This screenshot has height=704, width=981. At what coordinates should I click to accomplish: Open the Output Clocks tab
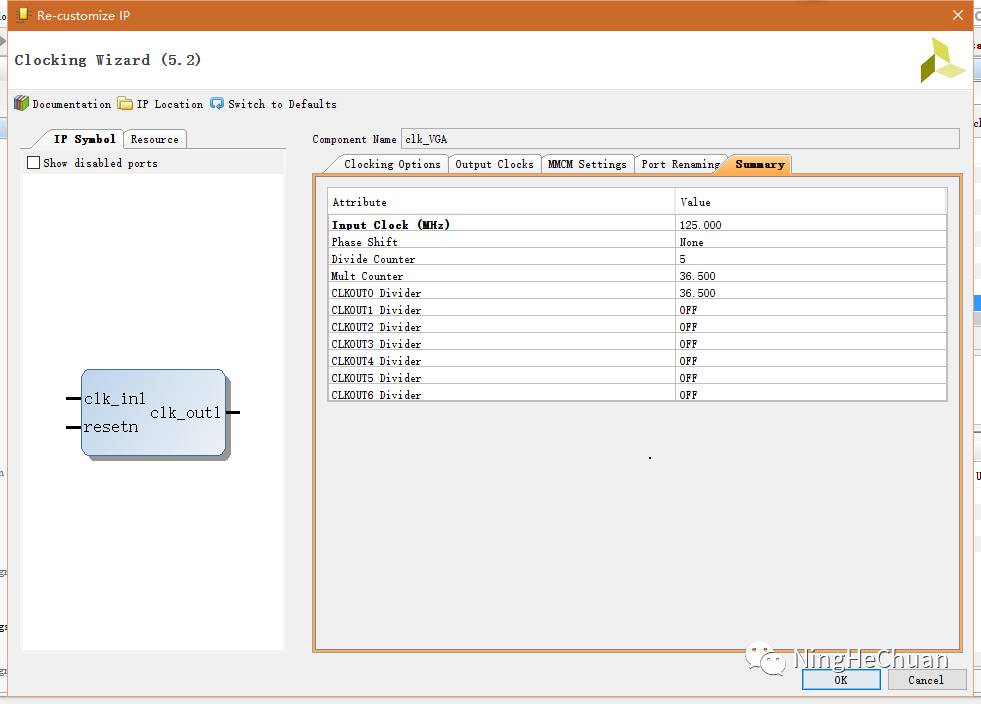[x=494, y=164]
